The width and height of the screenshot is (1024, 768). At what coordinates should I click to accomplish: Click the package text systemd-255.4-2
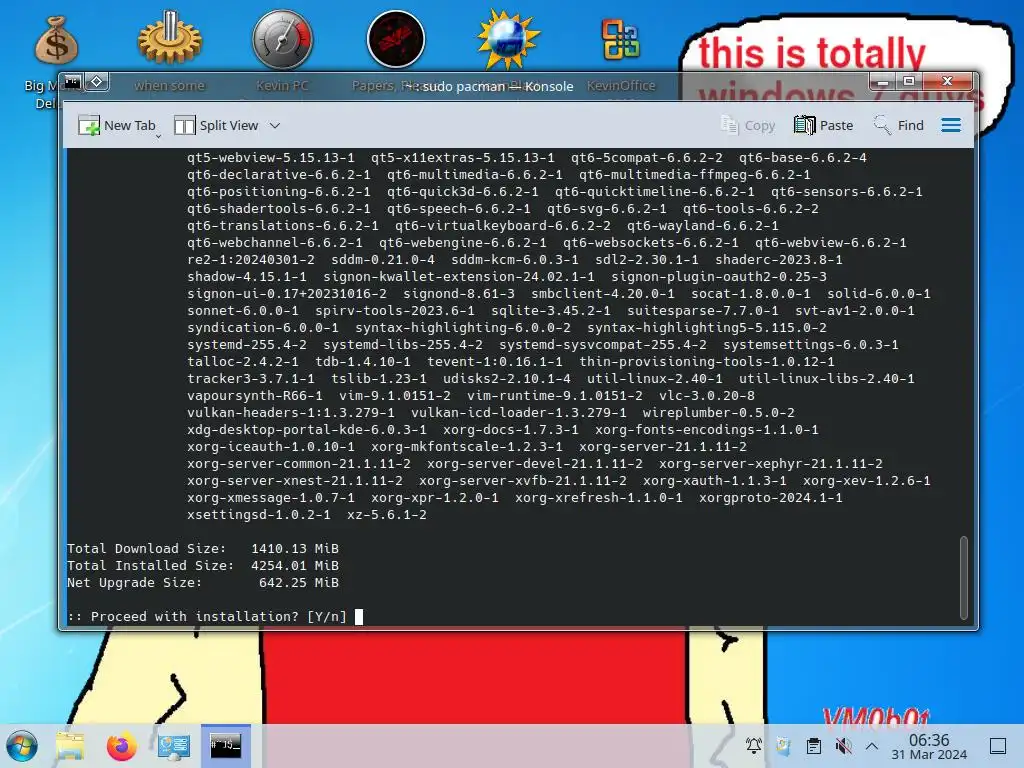coord(247,345)
